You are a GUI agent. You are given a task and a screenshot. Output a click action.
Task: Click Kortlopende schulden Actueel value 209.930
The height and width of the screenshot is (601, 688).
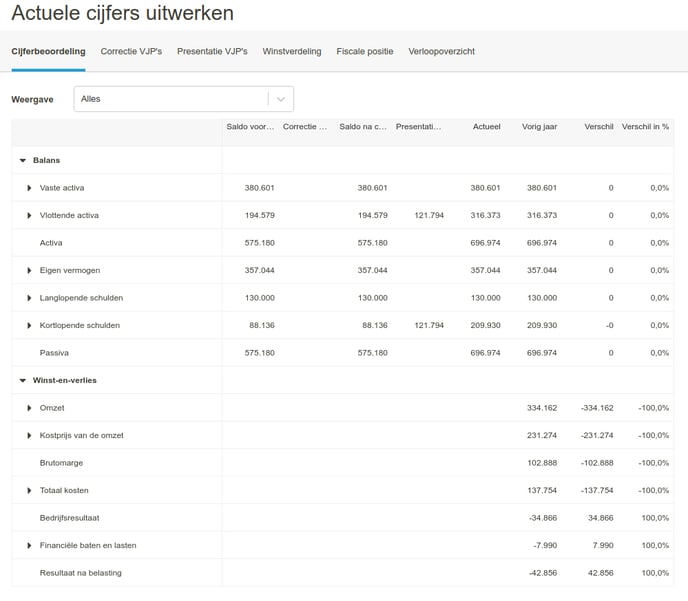point(485,326)
